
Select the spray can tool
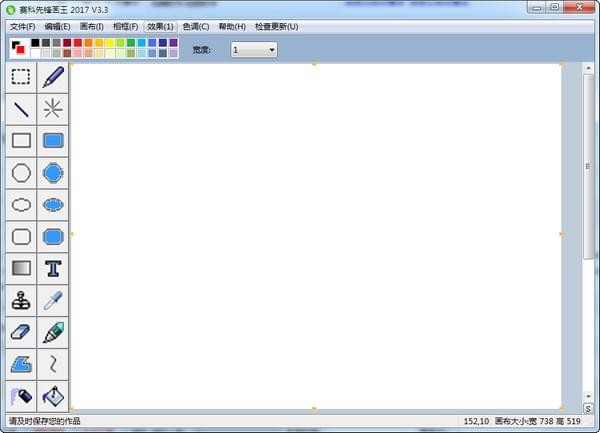(21, 396)
